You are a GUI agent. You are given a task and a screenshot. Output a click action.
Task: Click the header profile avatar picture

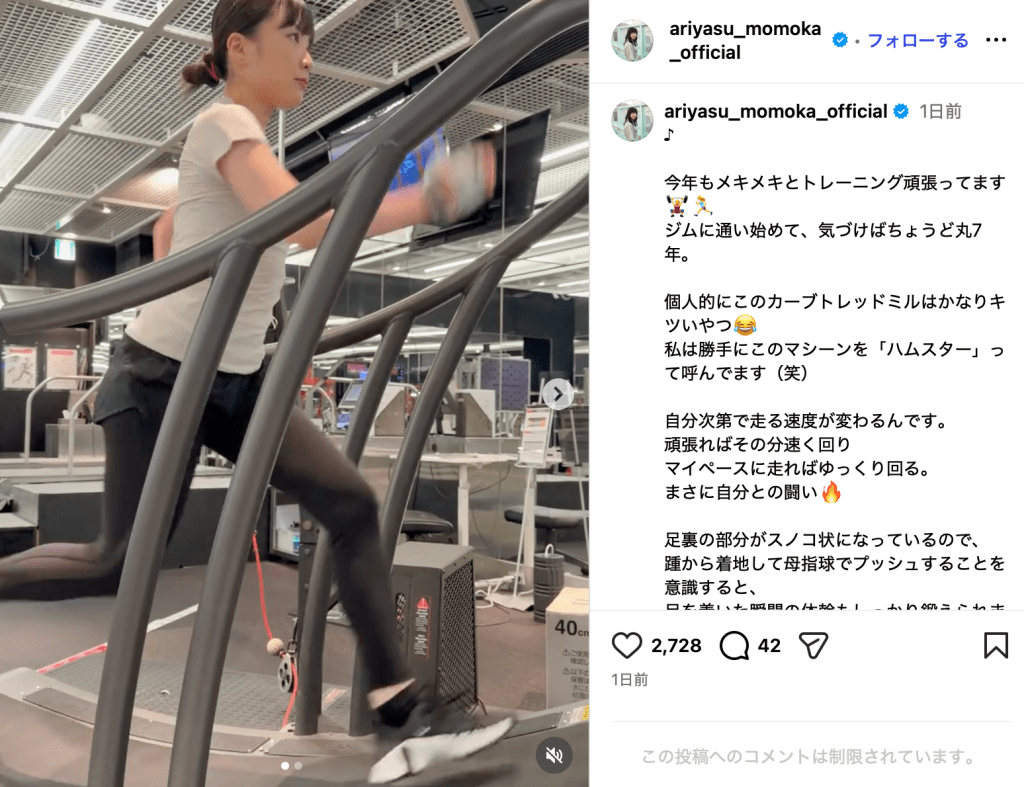coord(632,40)
